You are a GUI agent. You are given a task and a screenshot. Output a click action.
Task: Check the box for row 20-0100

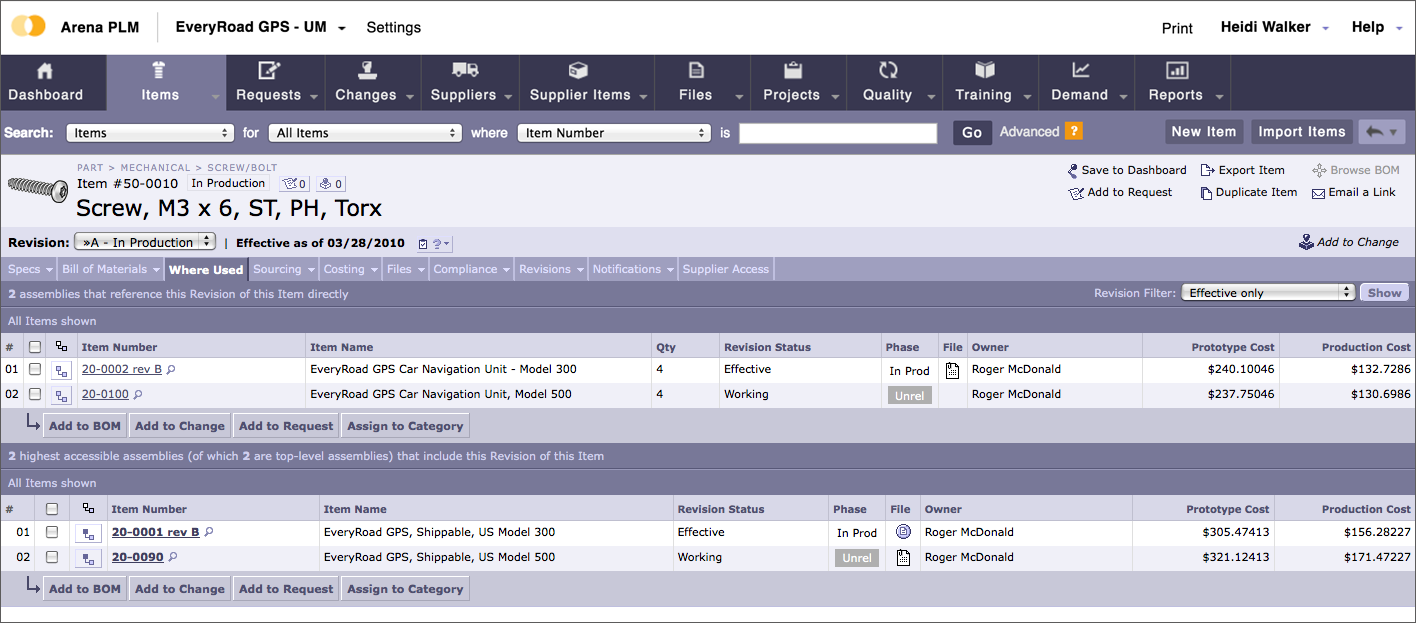[35, 394]
